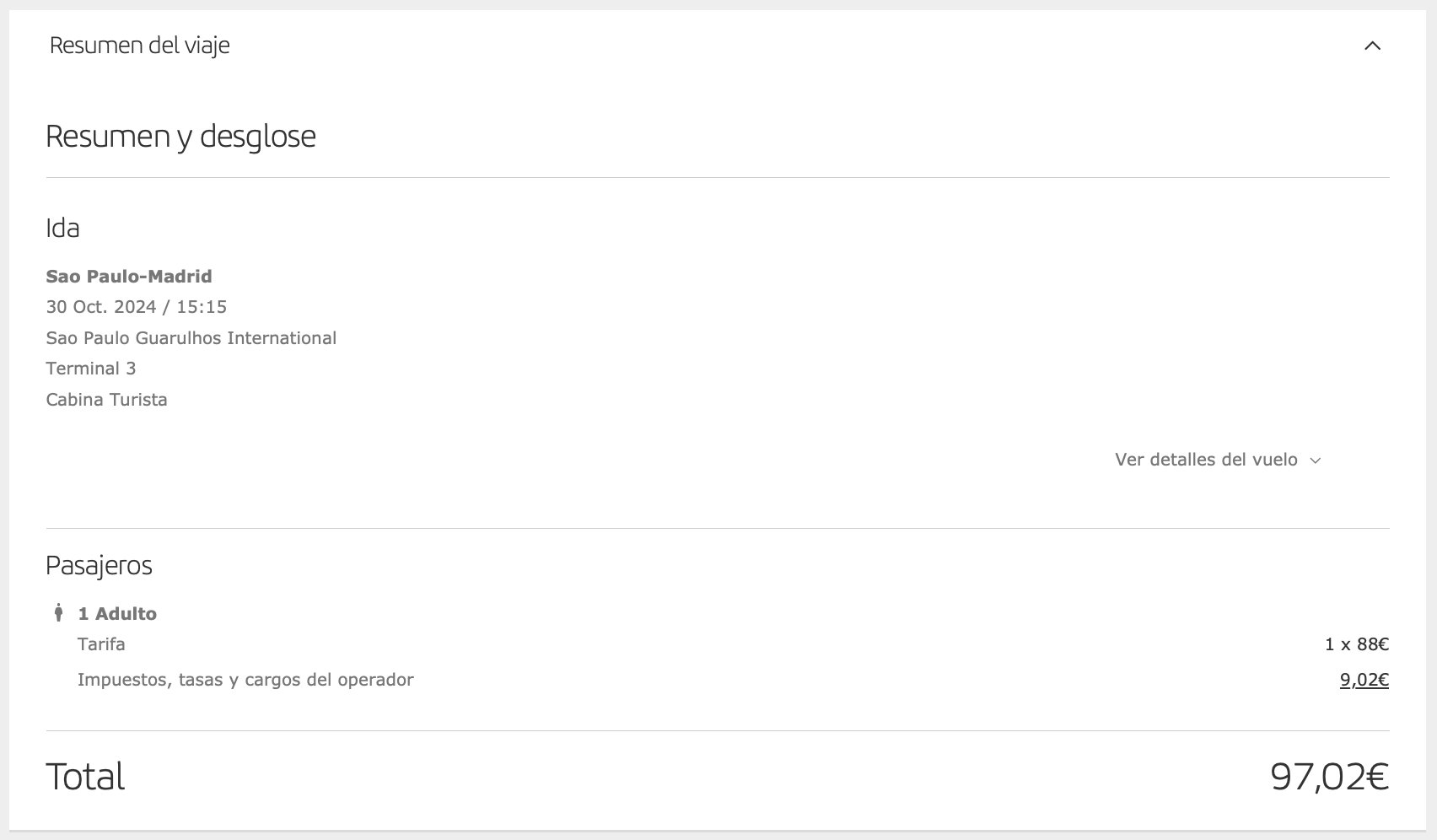Click the 97,02€ total price
This screenshot has height=840, width=1437.
[1329, 777]
